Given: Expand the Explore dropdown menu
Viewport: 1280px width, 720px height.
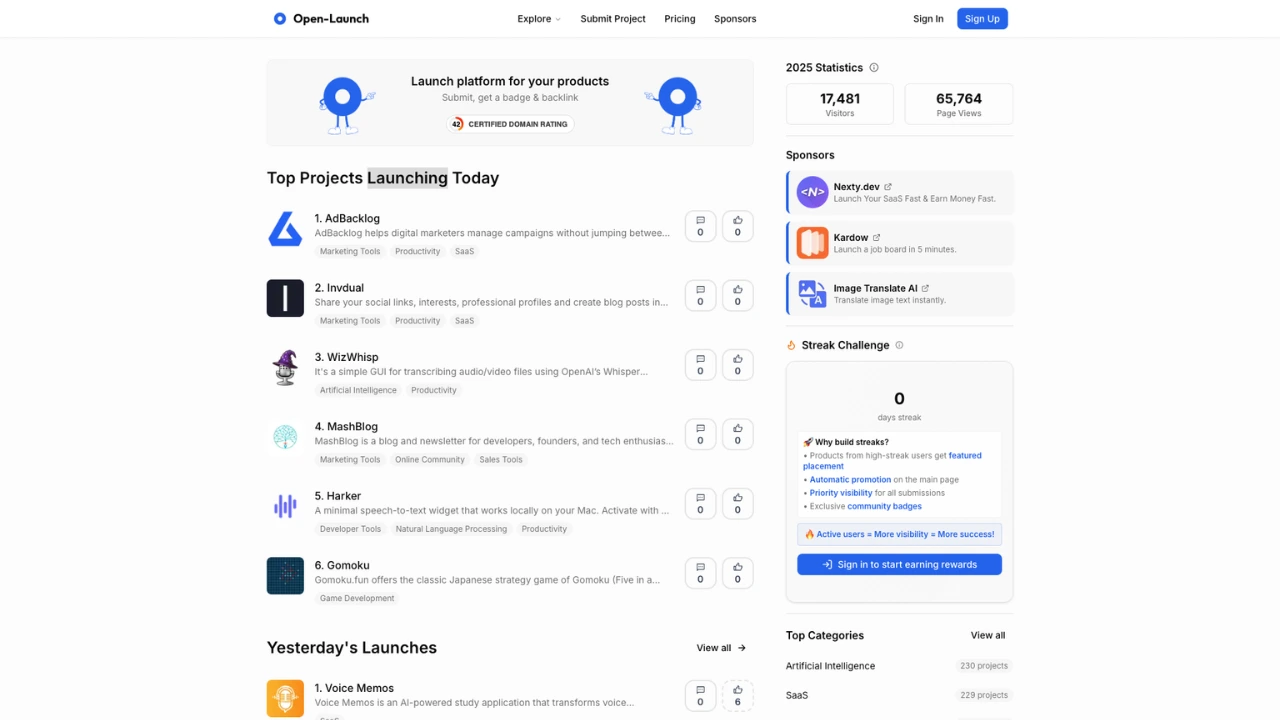Looking at the screenshot, I should pyautogui.click(x=539, y=19).
